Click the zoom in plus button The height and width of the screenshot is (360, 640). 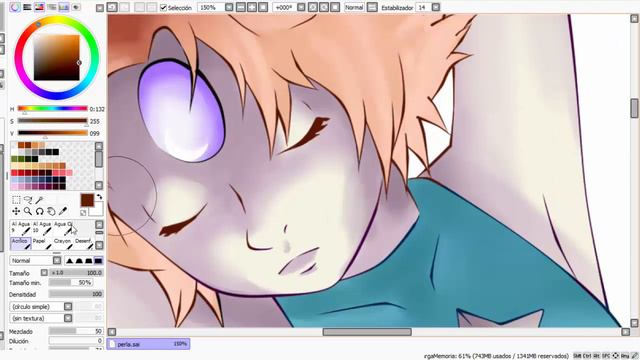coord(252,7)
